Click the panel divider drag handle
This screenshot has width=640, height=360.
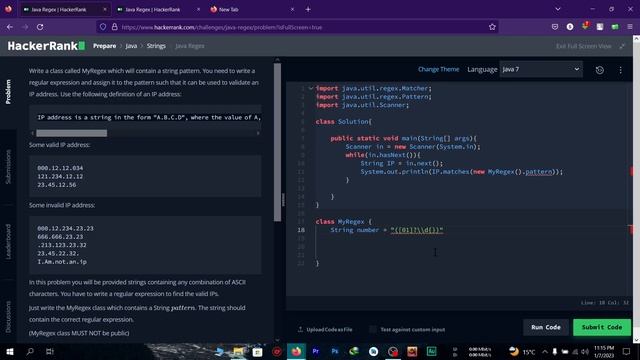[x=283, y=199]
